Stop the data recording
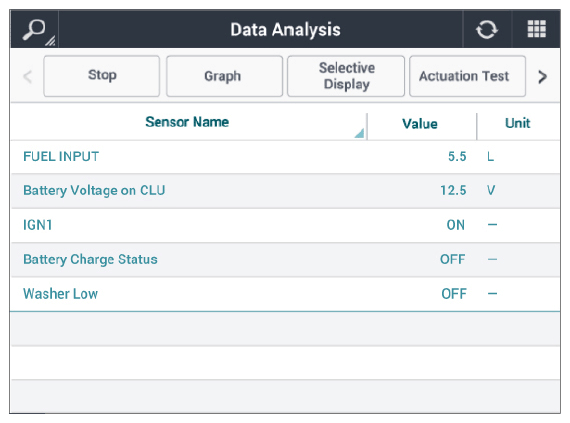 pyautogui.click(x=102, y=76)
